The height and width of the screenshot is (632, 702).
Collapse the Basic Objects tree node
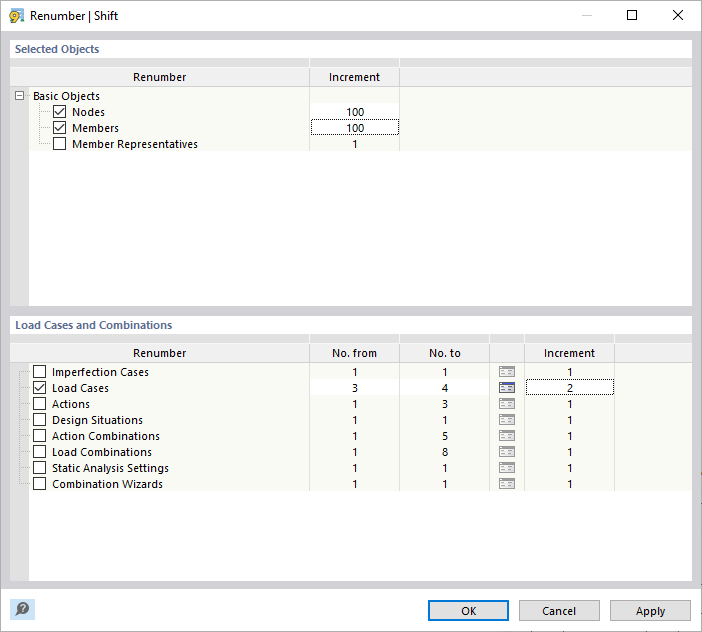(19, 96)
